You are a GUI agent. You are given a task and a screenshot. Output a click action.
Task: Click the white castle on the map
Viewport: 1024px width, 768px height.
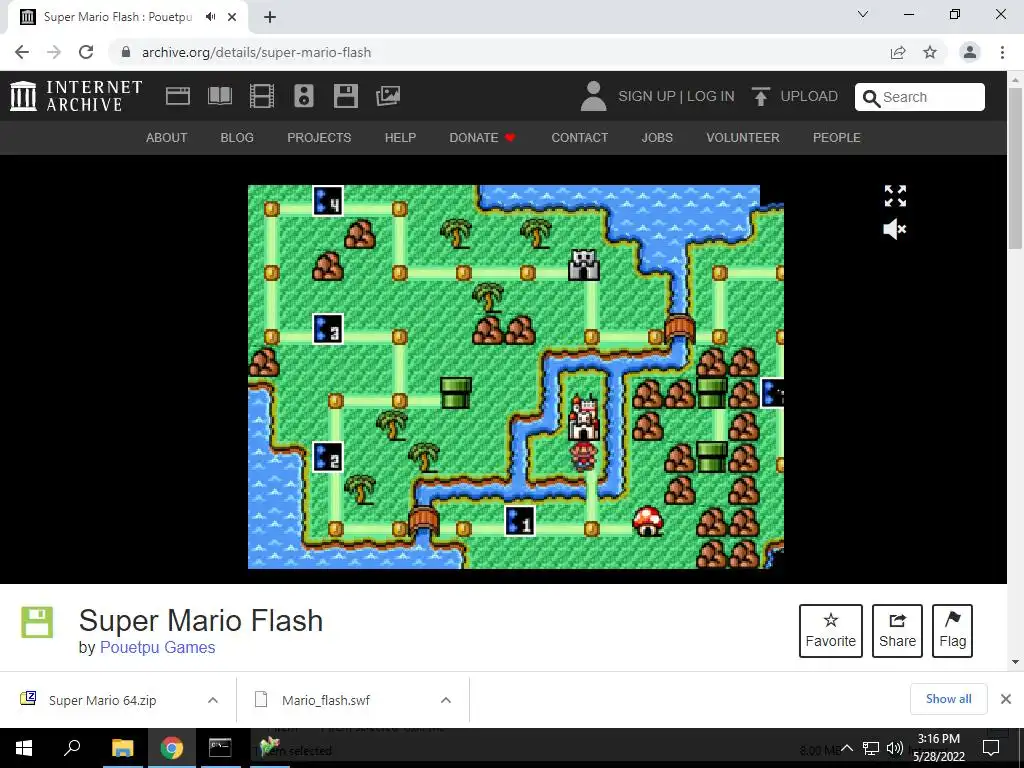[x=584, y=418]
